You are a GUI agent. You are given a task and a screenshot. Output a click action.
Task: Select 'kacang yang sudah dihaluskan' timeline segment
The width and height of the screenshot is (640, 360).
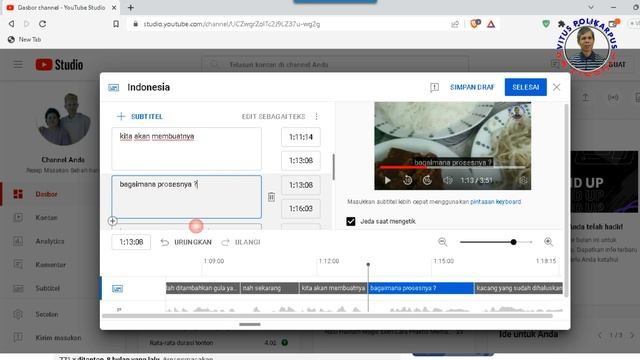coord(519,288)
